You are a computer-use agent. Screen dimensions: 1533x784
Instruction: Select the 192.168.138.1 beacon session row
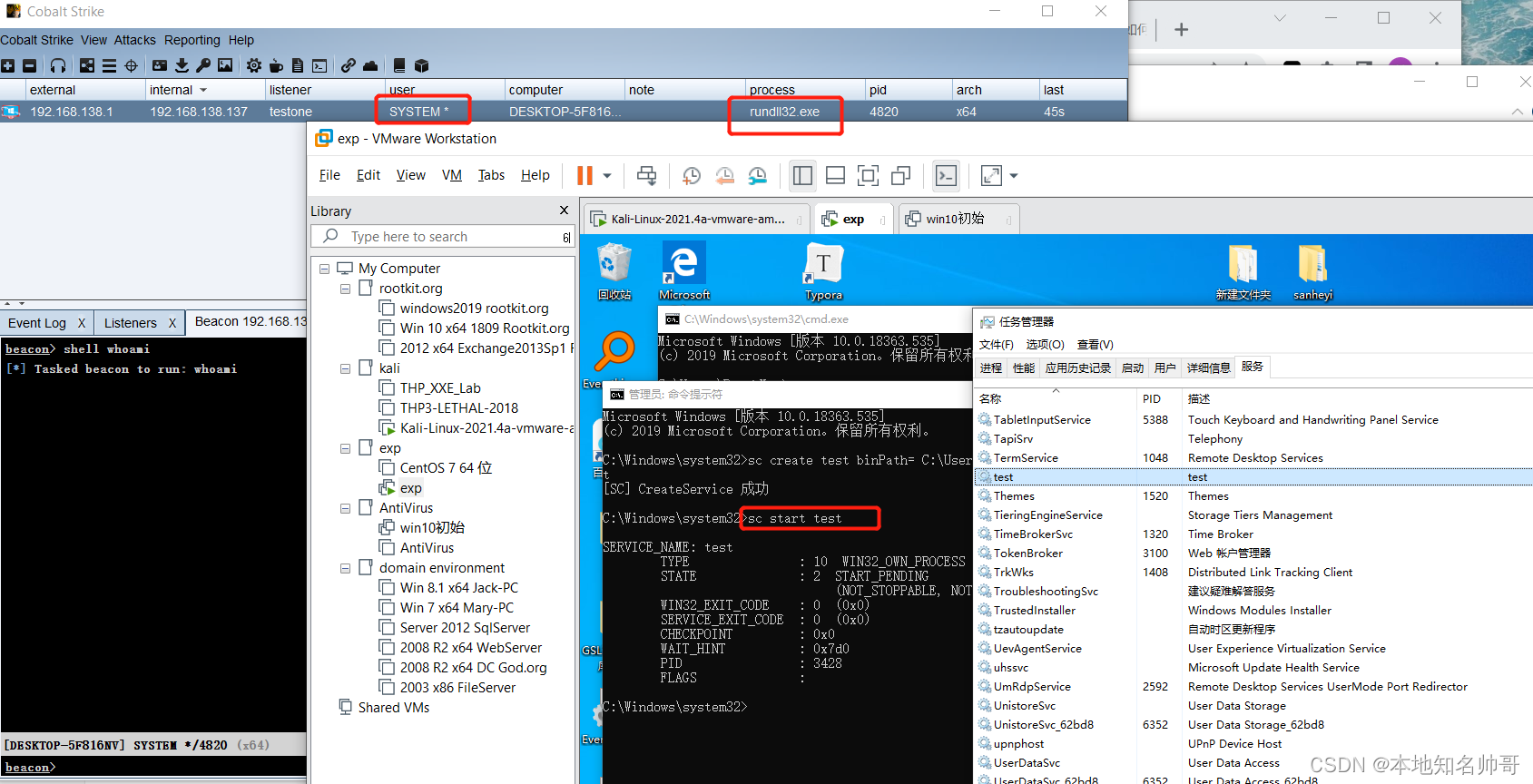pyautogui.click(x=563, y=112)
